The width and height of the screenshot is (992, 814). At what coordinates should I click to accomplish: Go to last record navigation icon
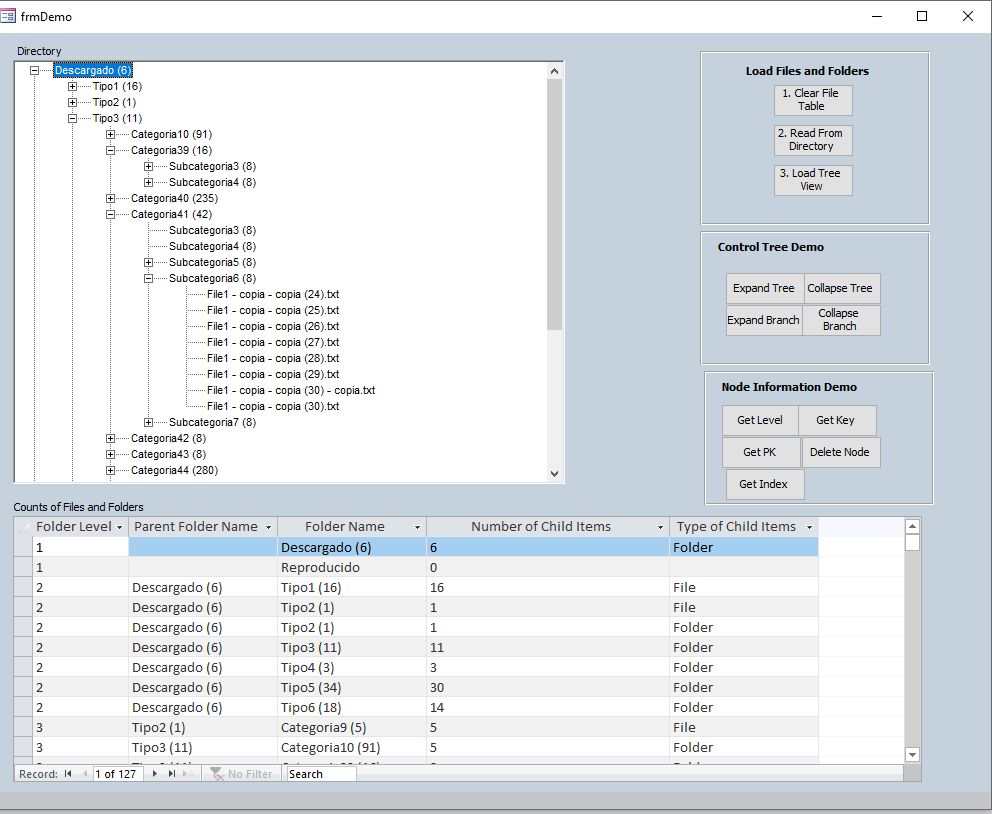pyautogui.click(x=171, y=774)
